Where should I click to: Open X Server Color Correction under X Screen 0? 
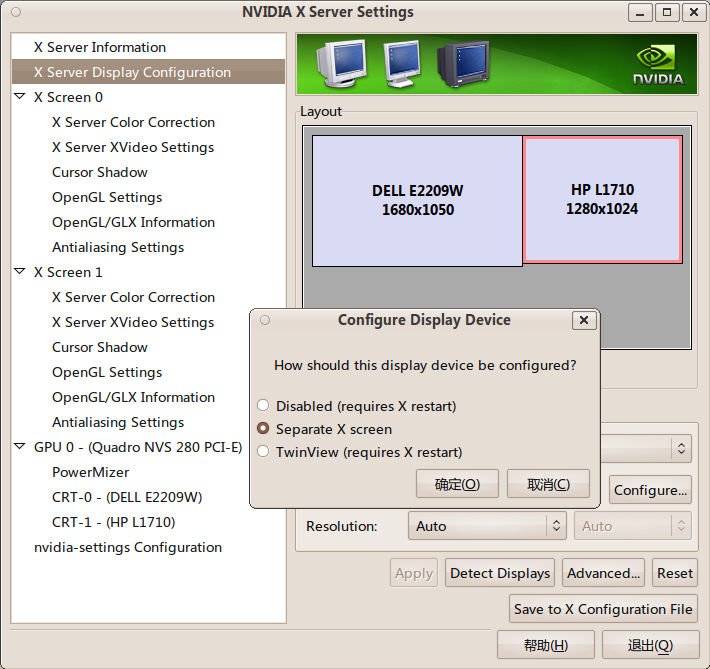pos(133,122)
